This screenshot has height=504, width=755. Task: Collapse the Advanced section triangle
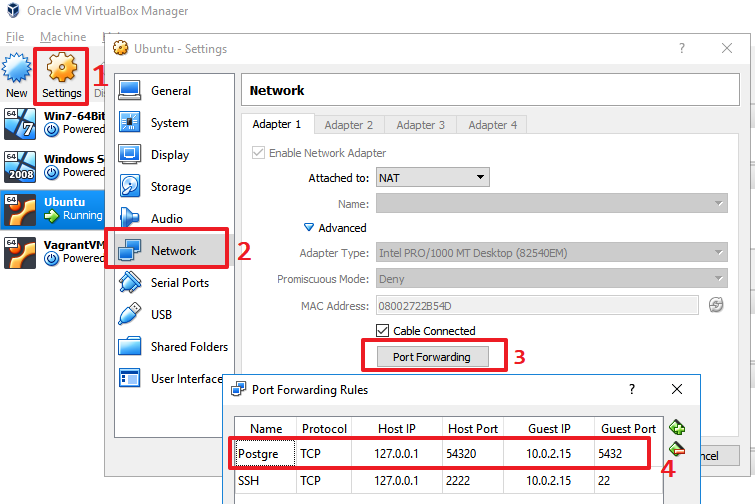point(309,228)
